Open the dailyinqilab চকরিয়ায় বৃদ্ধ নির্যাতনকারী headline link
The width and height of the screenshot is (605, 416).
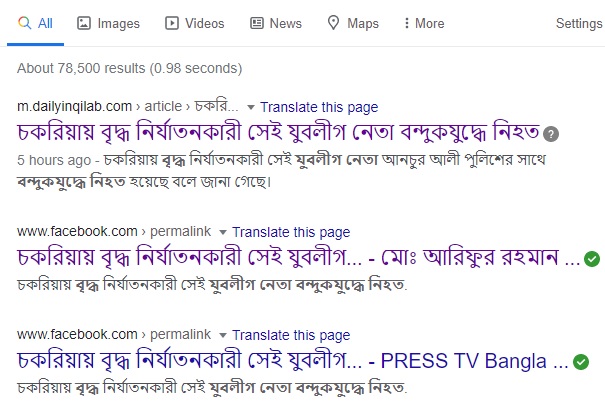tap(278, 132)
